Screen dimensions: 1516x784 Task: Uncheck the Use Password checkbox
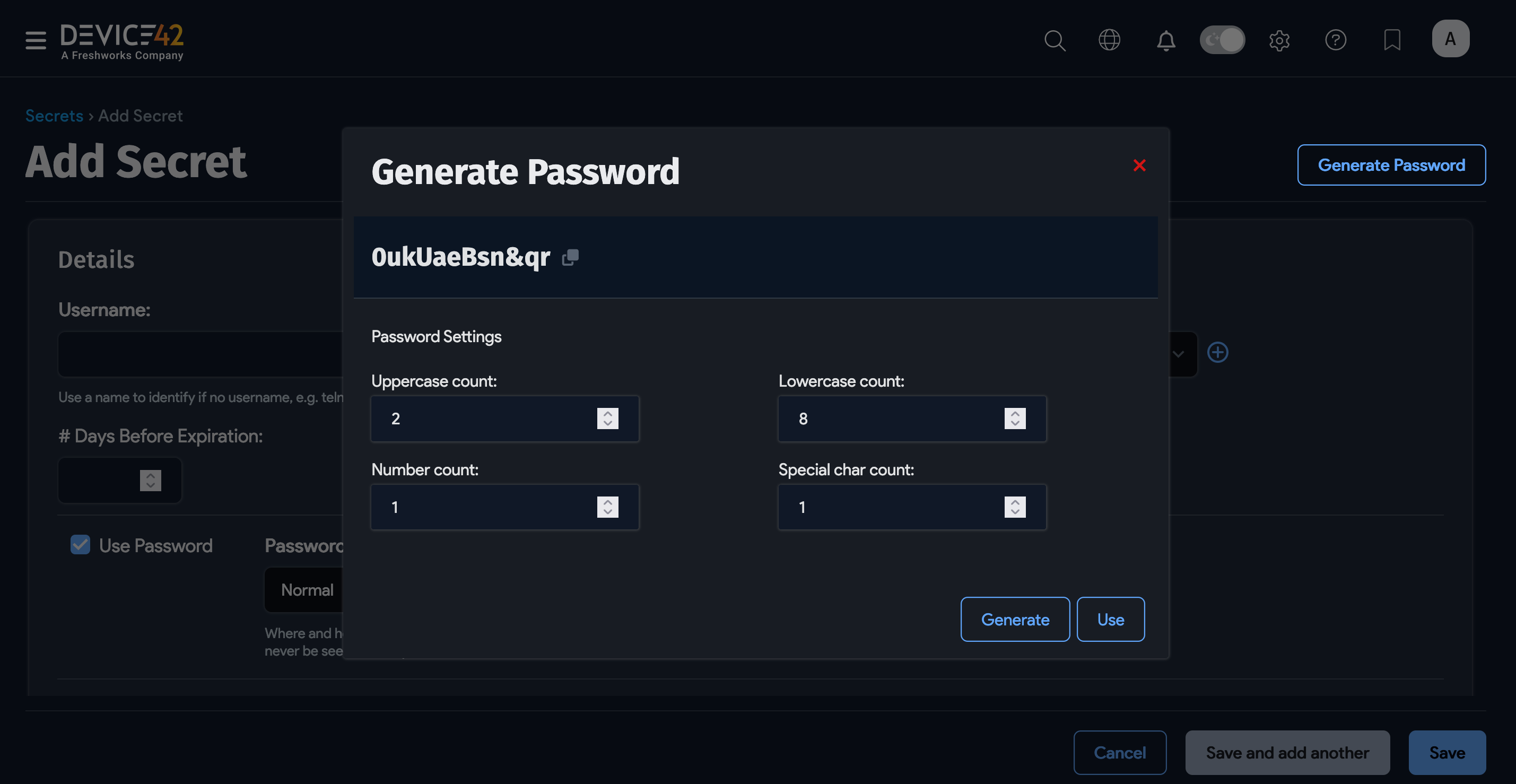point(80,544)
